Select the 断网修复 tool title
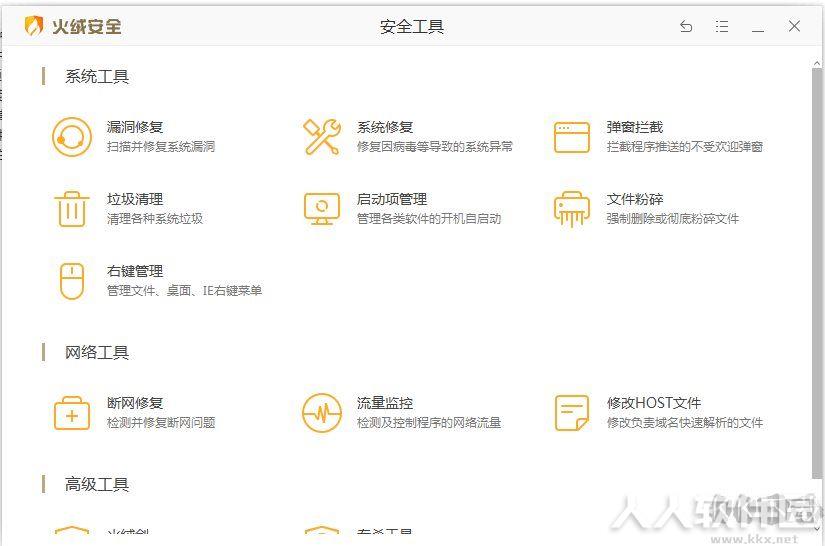 point(135,403)
